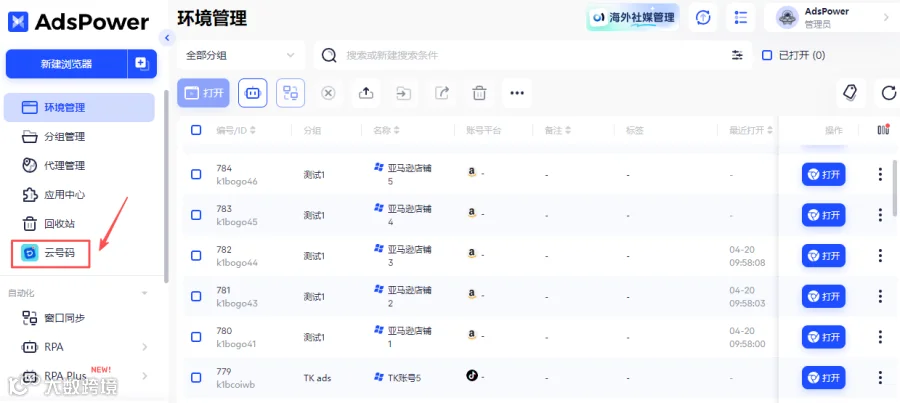Sort by 备注 column
The width and height of the screenshot is (900, 403).
click(568, 130)
